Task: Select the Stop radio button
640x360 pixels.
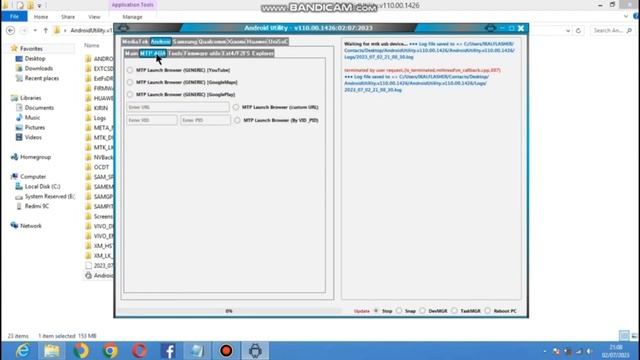Action: point(376,311)
